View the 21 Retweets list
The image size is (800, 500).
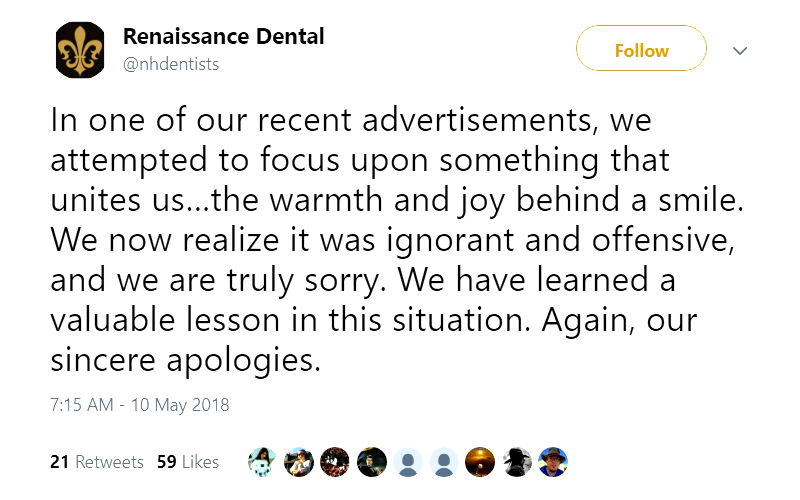point(96,462)
